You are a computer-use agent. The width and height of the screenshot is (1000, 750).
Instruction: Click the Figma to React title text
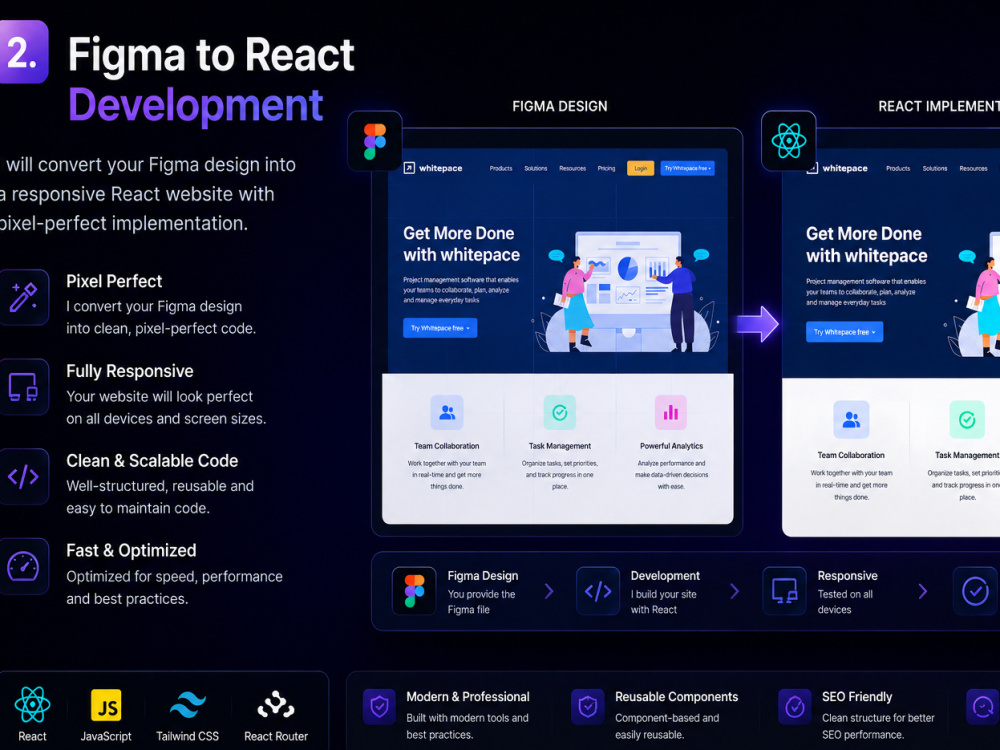click(x=211, y=54)
